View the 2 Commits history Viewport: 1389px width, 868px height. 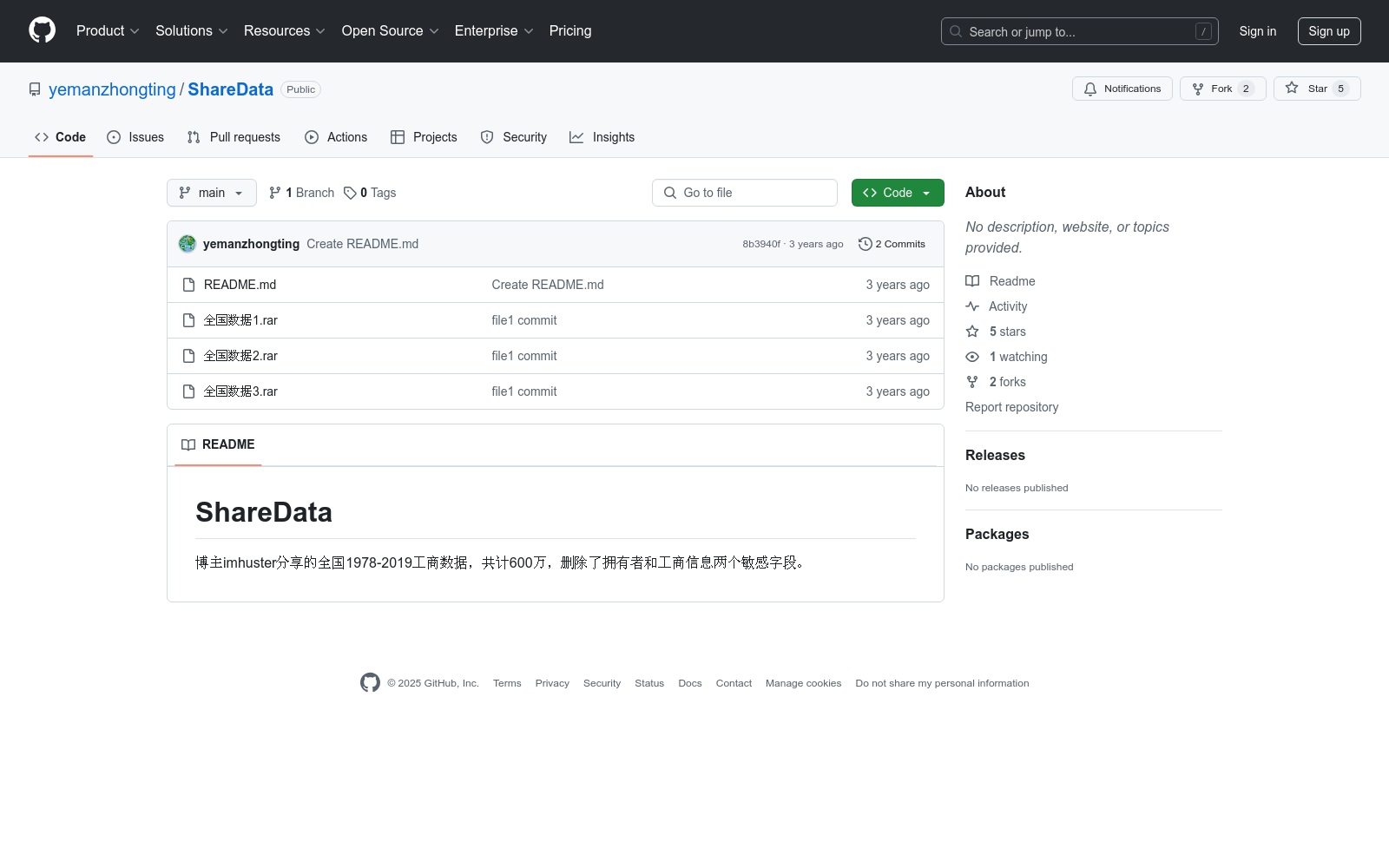coord(892,244)
